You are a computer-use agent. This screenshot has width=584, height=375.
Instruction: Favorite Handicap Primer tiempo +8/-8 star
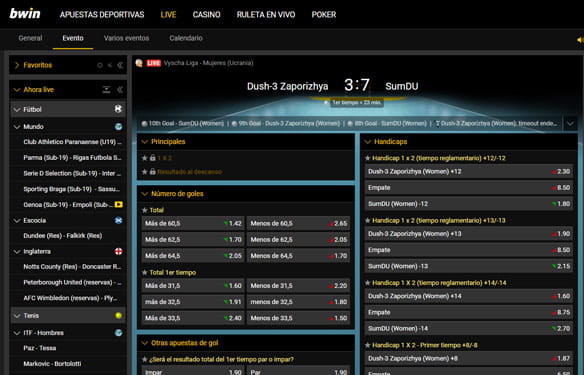point(368,345)
